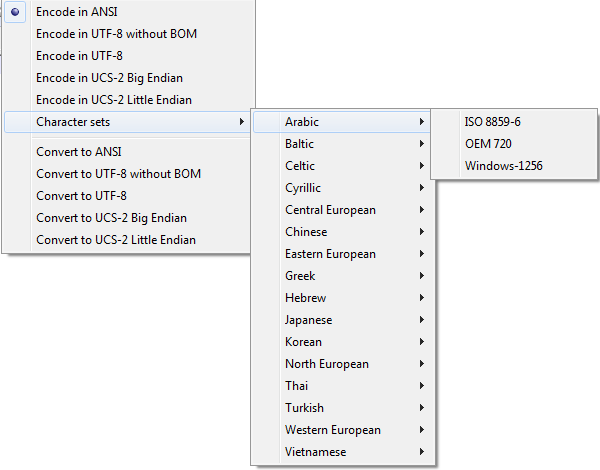
Task: Choose OEM 720 encoding
Action: click(487, 144)
